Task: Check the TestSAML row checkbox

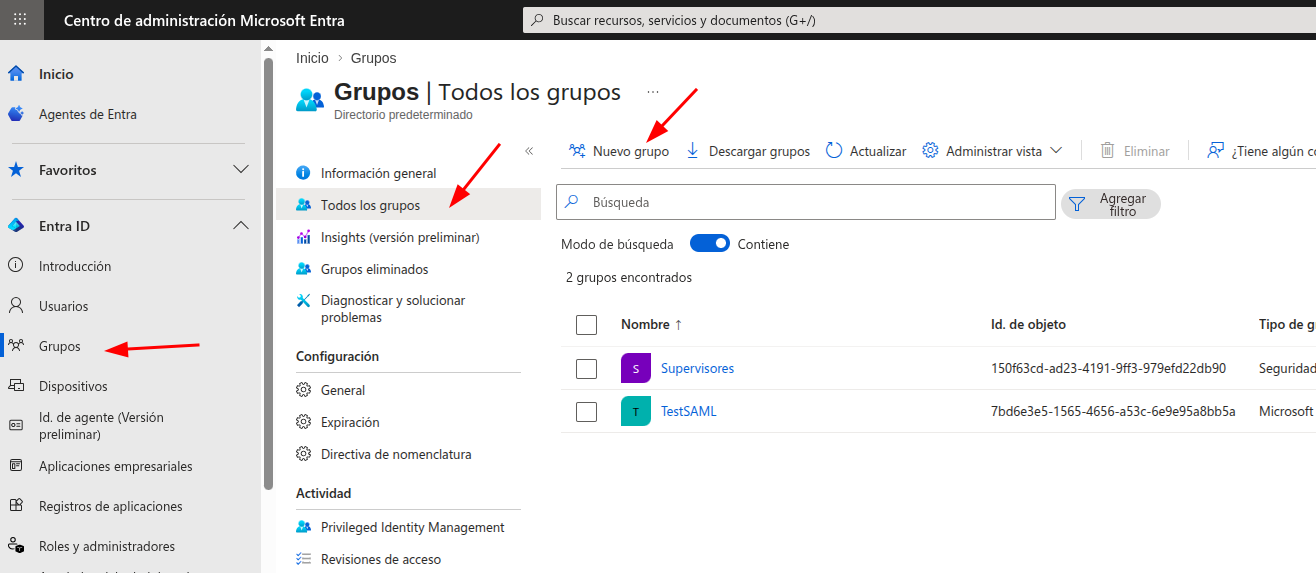Action: pyautogui.click(x=587, y=412)
